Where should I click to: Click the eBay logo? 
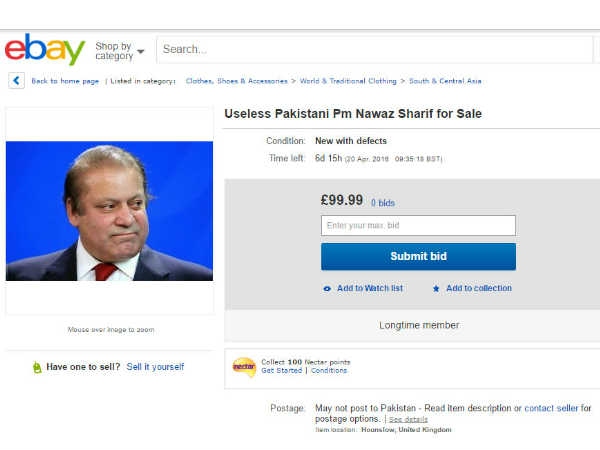pos(45,49)
